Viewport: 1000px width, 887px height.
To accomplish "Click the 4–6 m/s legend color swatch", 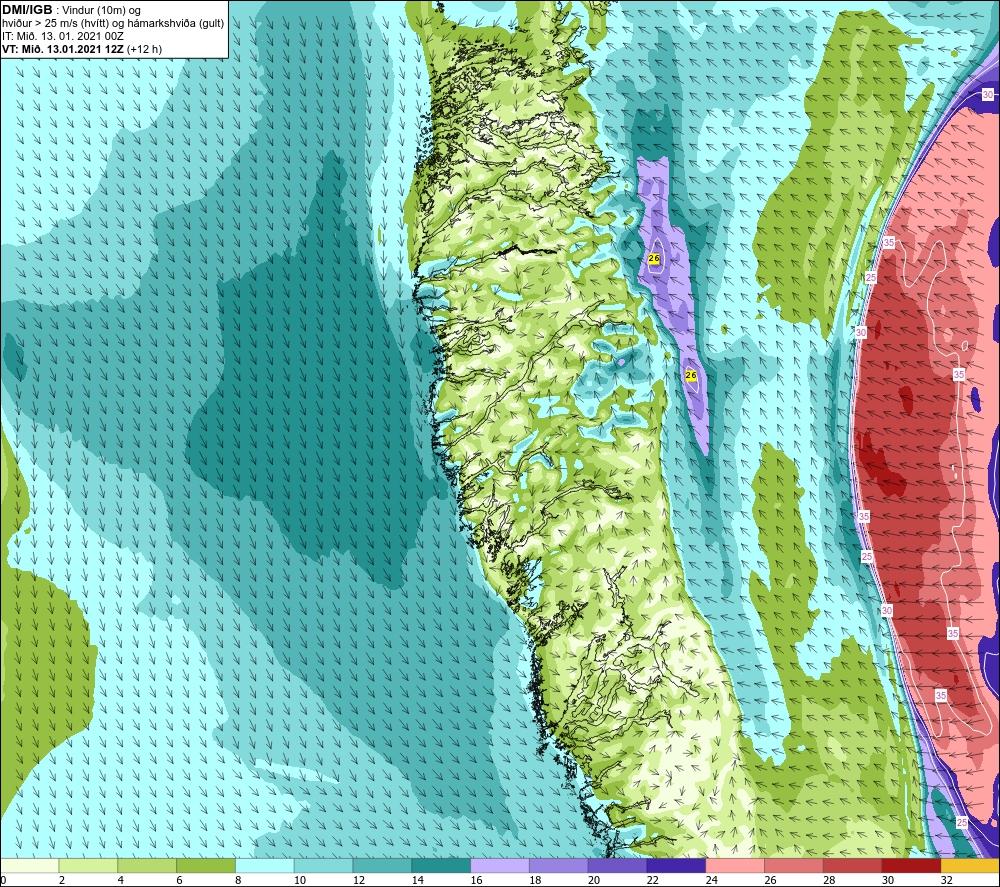I will coord(147,866).
